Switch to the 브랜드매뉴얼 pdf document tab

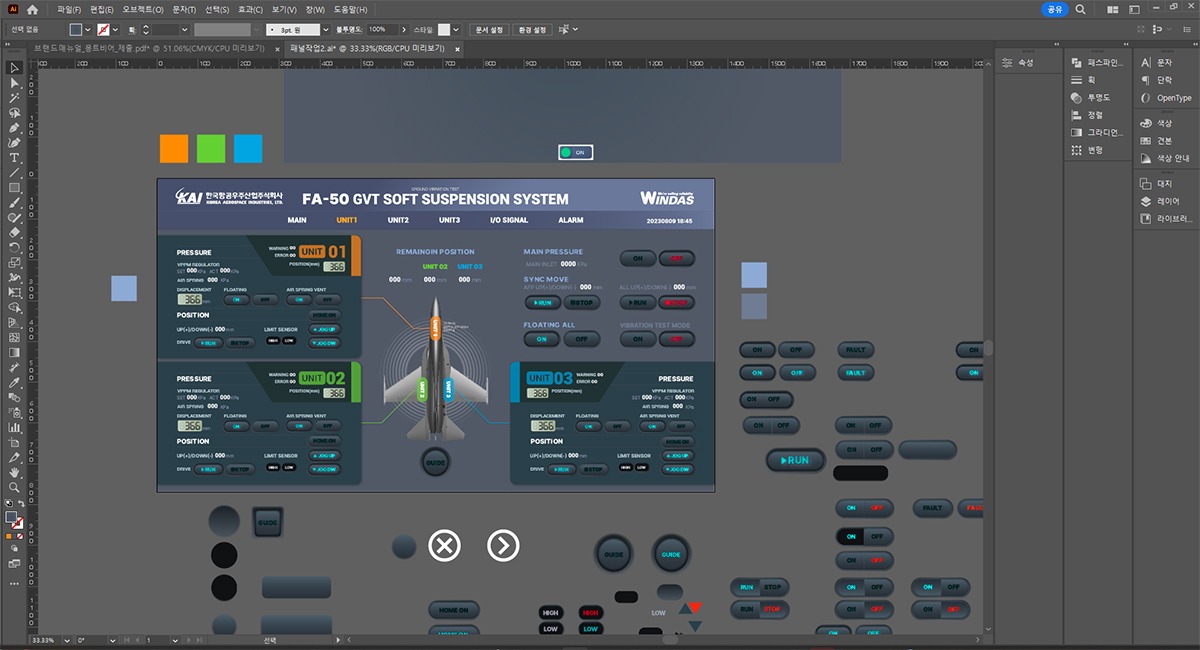pyautogui.click(x=150, y=48)
